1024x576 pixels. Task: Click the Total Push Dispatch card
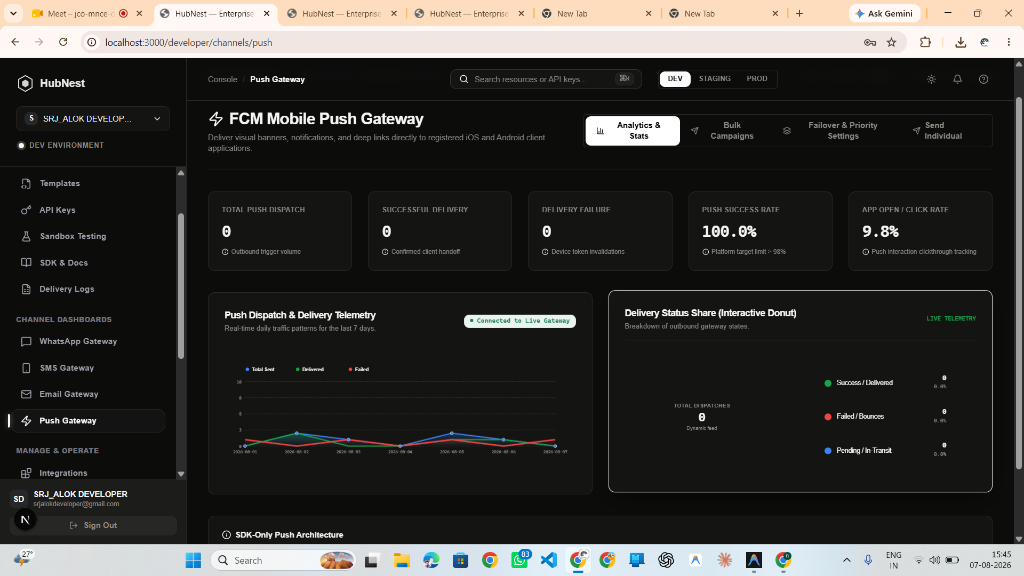[x=280, y=231]
